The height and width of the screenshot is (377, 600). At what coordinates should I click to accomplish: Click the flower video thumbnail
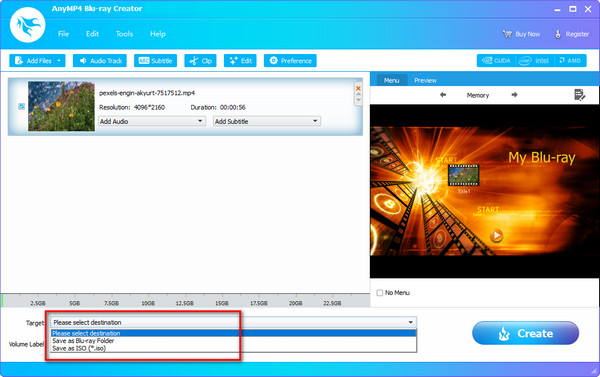61,106
